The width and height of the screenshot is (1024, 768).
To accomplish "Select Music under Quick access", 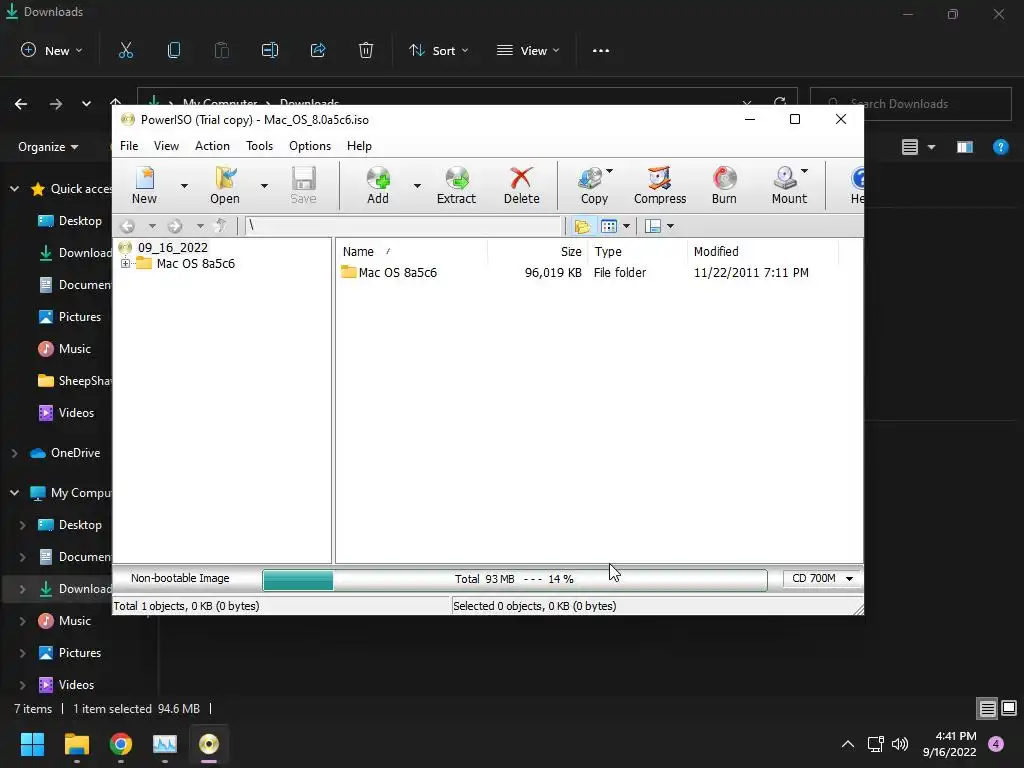I will click(x=74, y=349).
